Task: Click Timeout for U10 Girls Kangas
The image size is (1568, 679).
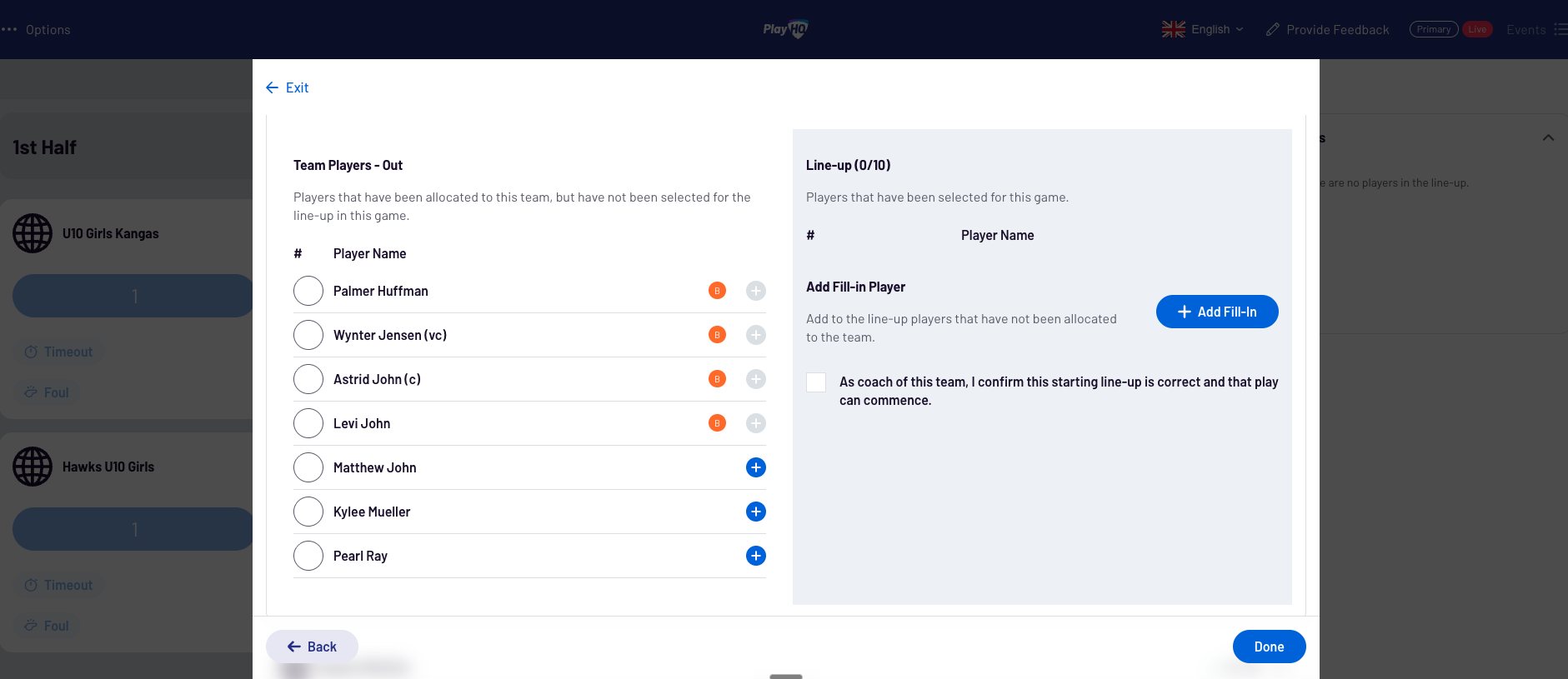Action: pyautogui.click(x=58, y=352)
